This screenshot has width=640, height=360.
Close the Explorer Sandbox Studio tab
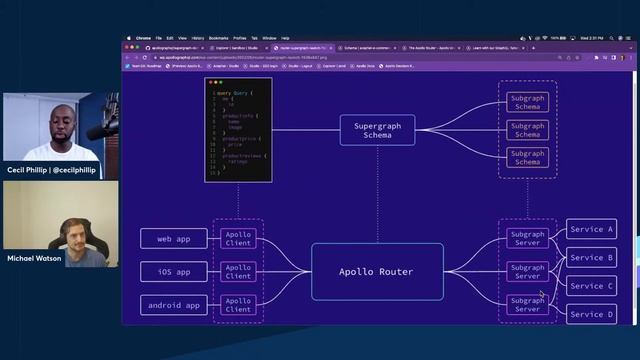click(x=266, y=48)
